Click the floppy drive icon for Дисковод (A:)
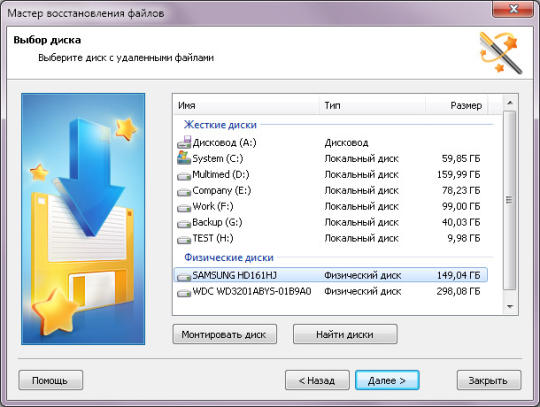 (x=184, y=142)
